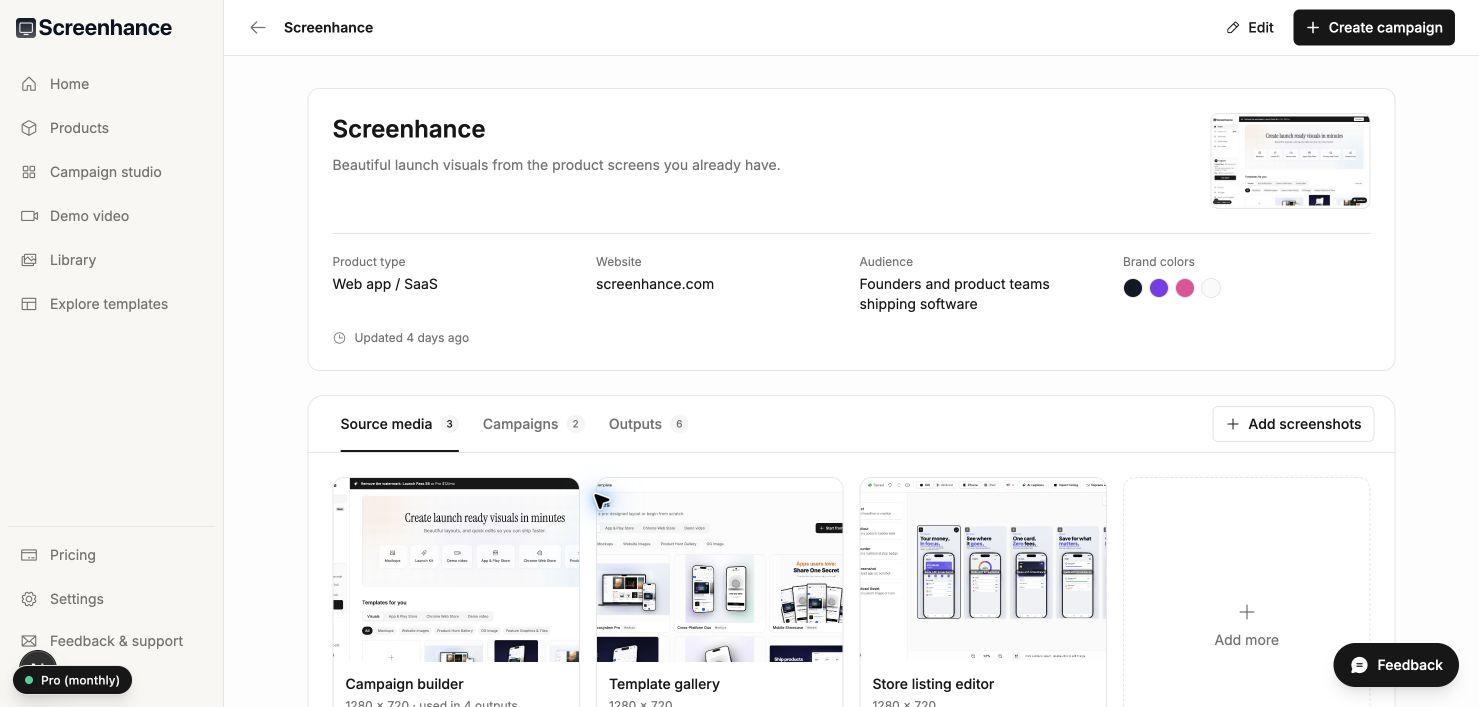Open Settings in the sidebar
Image resolution: width=1479 pixels, height=707 pixels.
pos(112,599)
